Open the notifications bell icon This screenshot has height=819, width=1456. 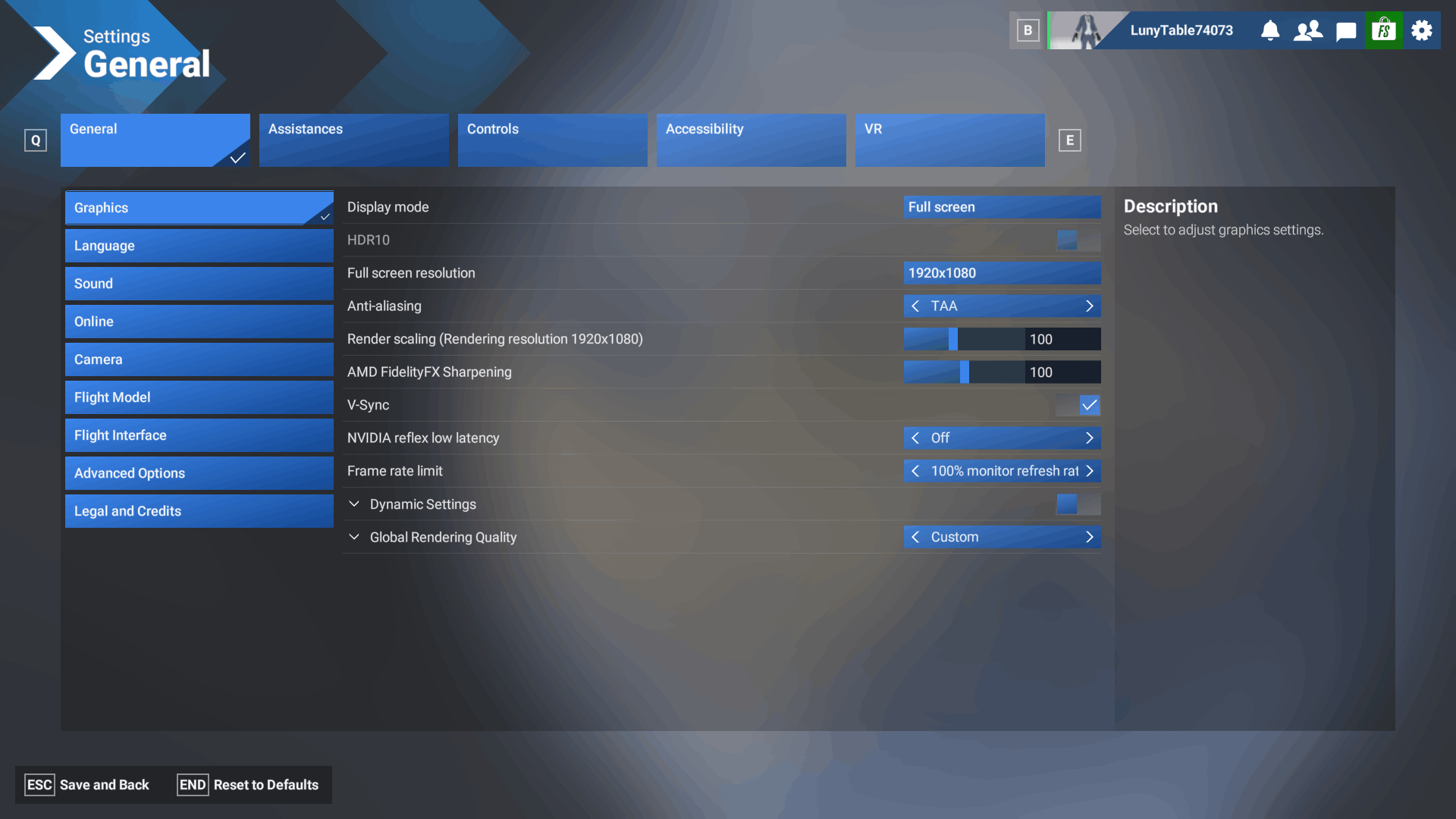point(1270,30)
